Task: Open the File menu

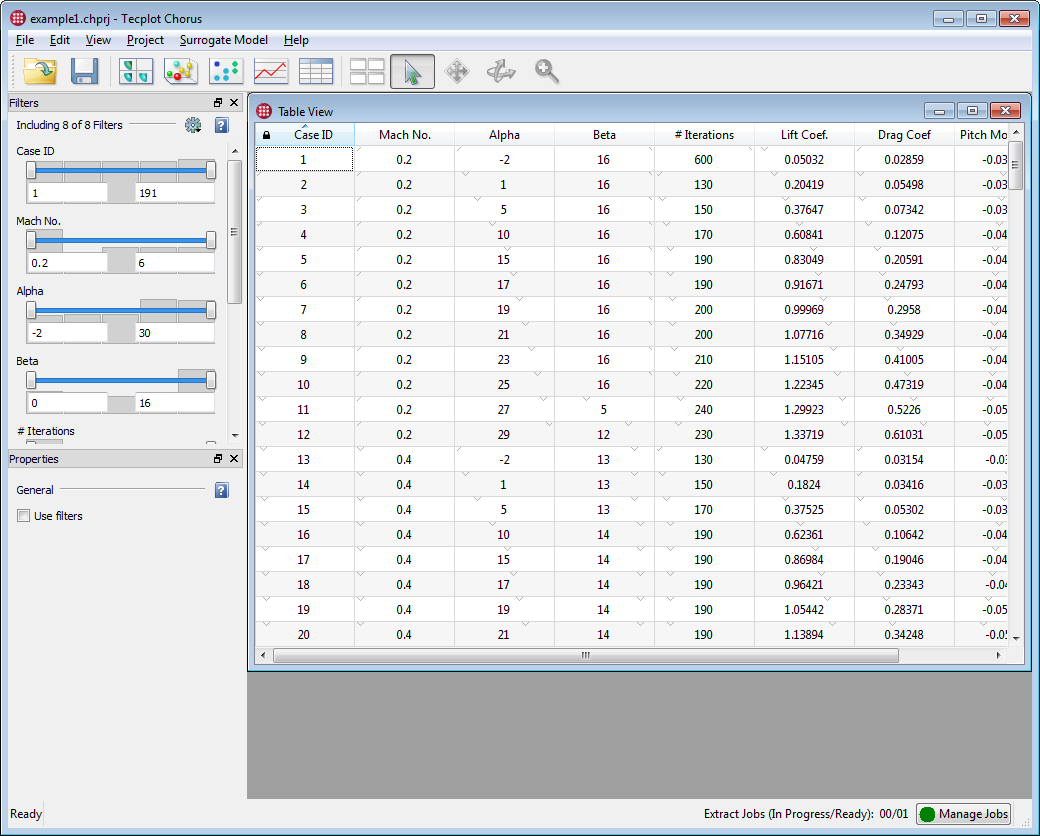Action: [25, 40]
